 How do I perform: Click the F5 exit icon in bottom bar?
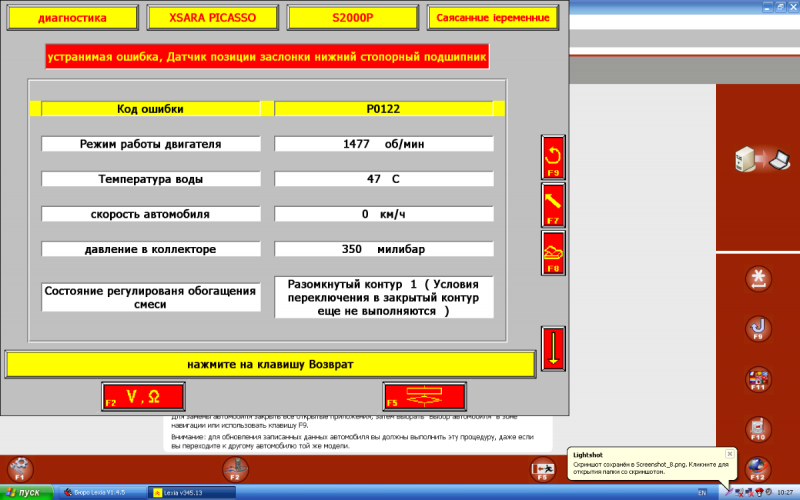(542, 469)
